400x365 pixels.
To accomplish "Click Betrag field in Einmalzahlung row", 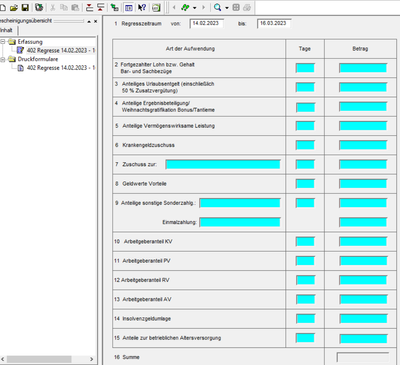I will [363, 222].
